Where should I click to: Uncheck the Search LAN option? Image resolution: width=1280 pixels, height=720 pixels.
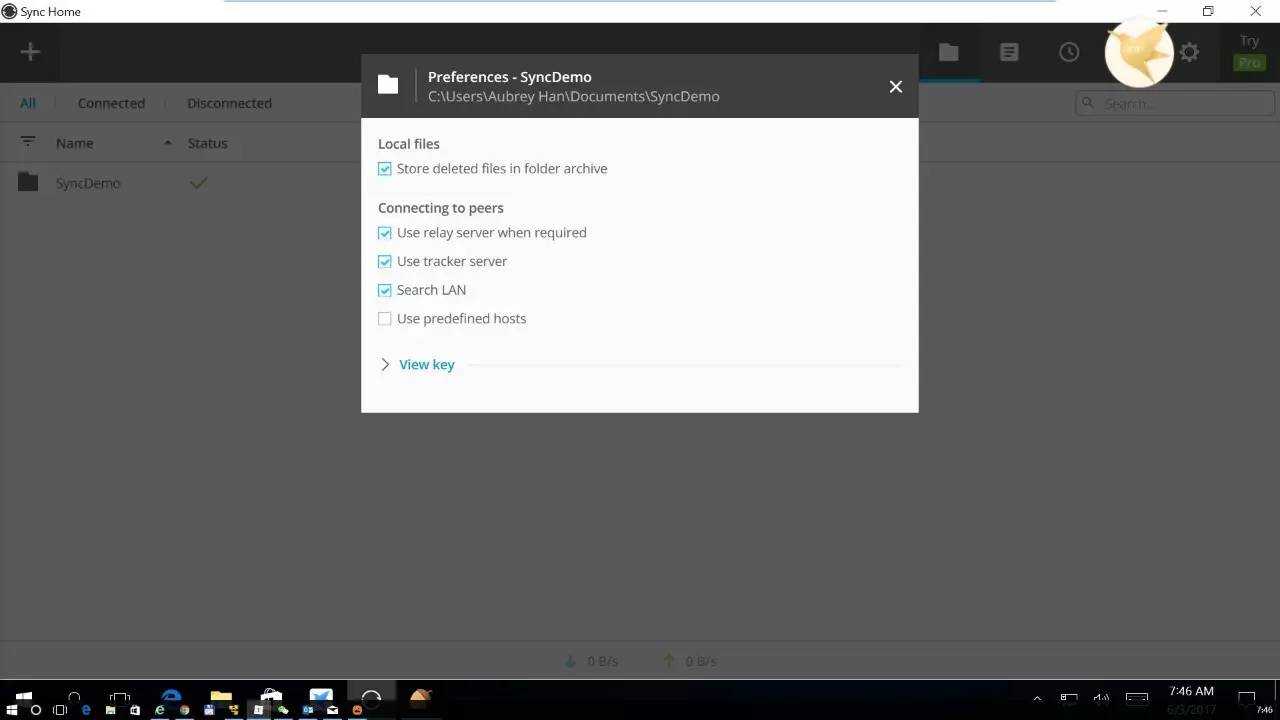385,290
